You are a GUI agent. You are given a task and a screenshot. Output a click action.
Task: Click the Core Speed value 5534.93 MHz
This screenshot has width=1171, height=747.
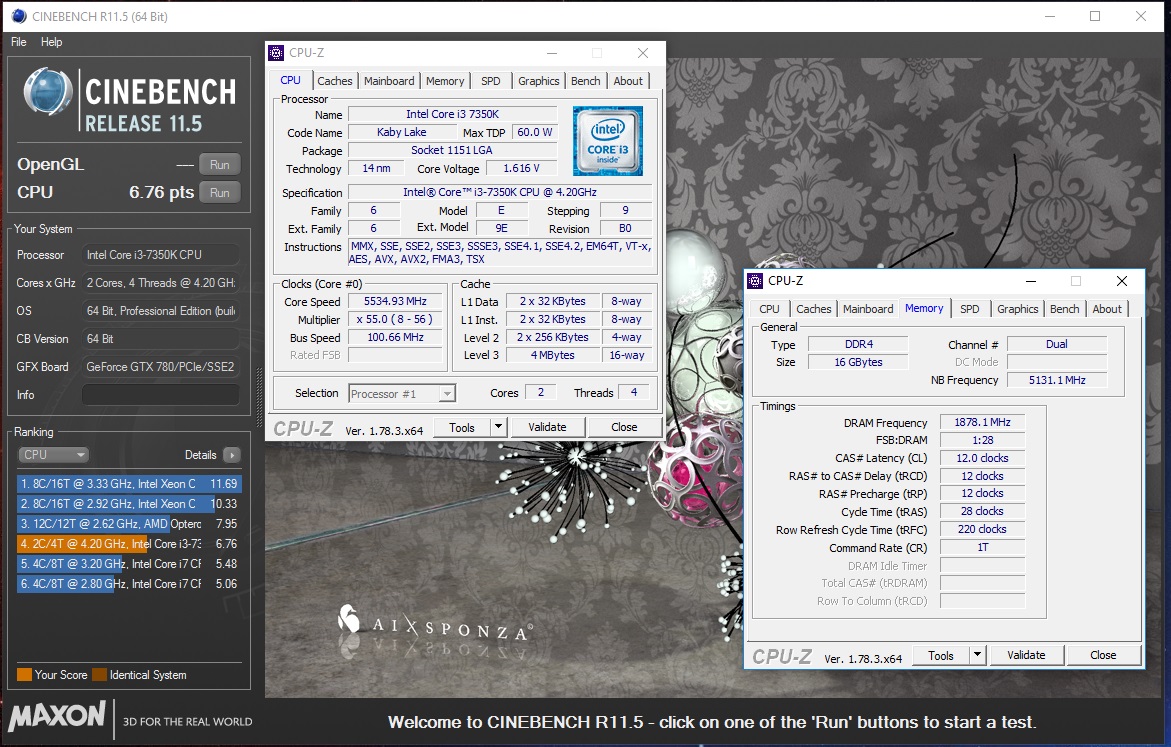coord(395,301)
